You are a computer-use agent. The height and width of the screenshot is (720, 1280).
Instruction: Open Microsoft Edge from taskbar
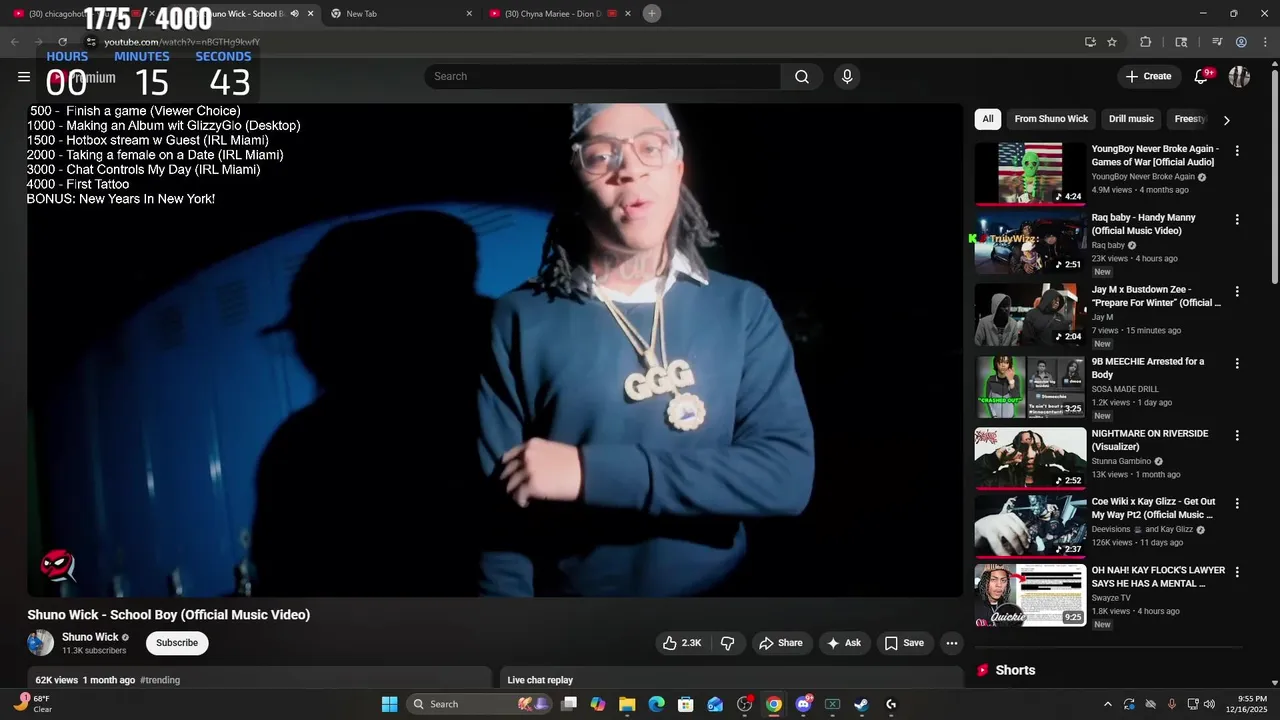[x=656, y=704]
